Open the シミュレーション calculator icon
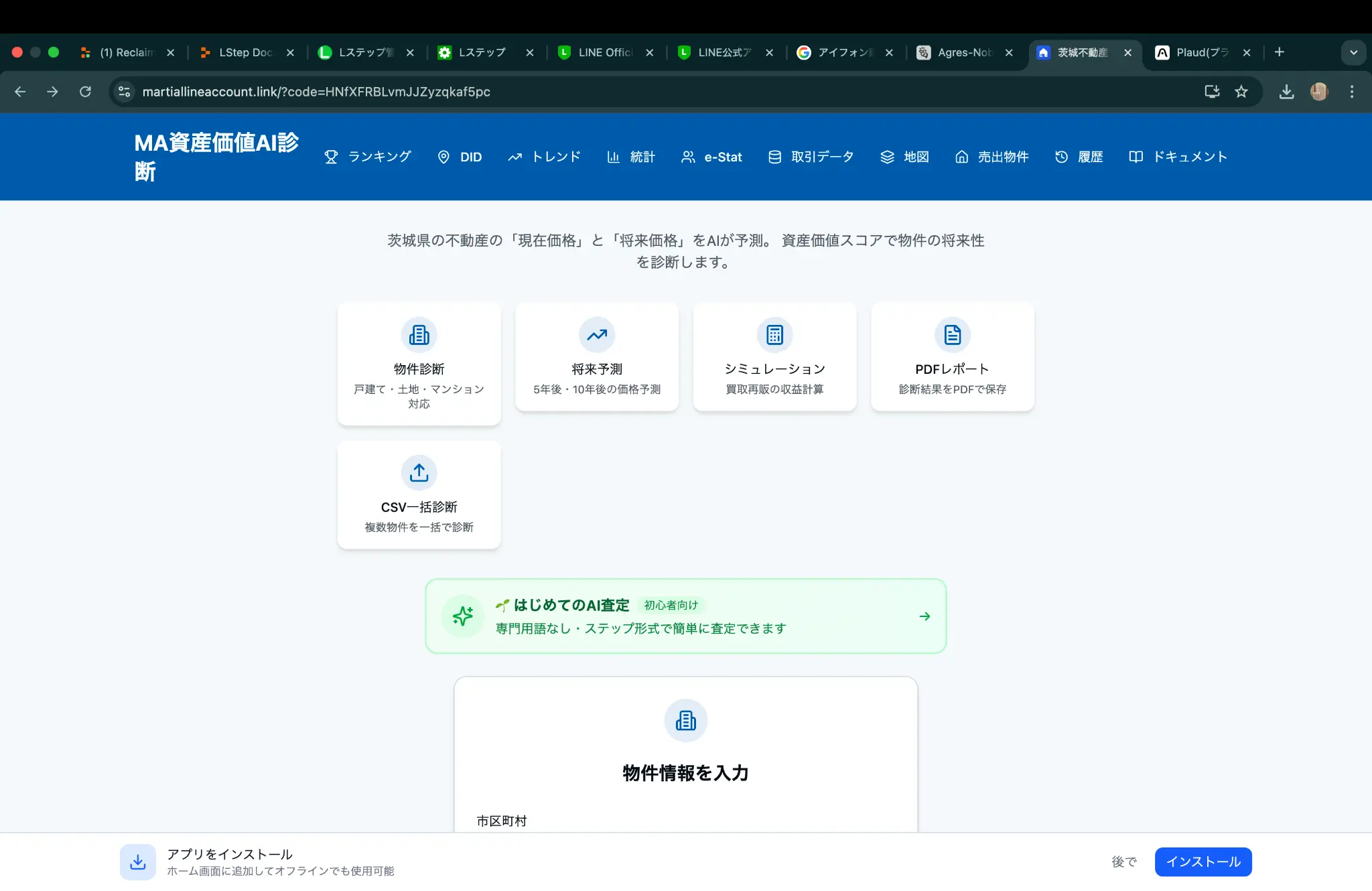 [x=774, y=335]
